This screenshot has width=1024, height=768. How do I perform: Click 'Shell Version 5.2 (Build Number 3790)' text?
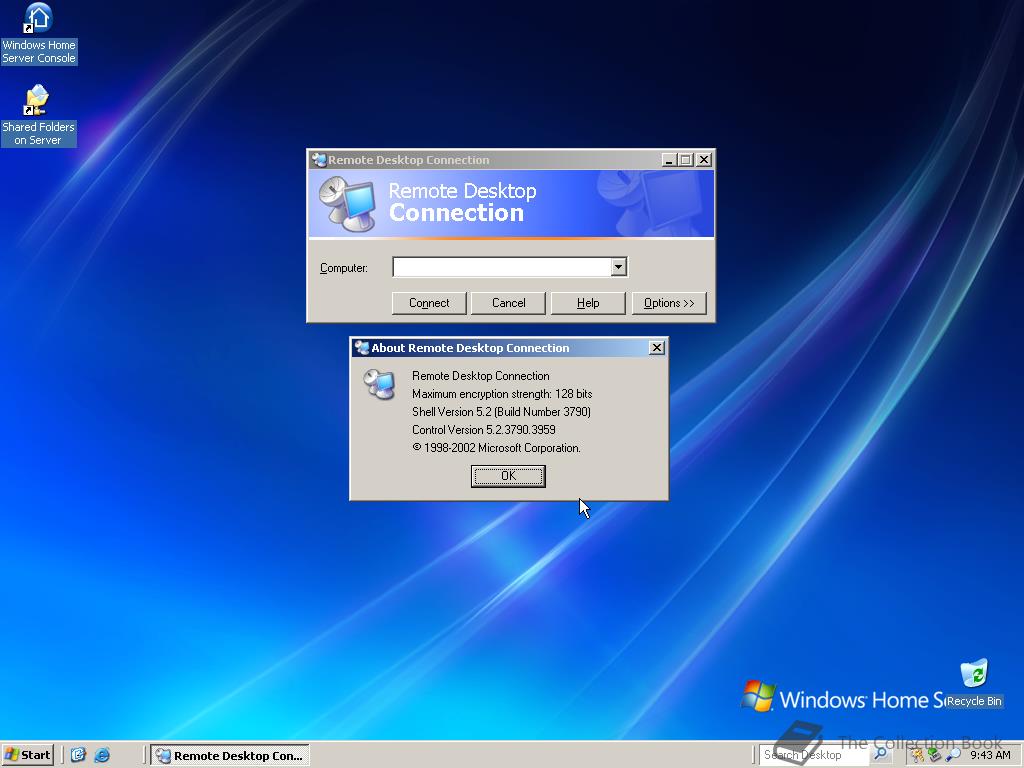pos(501,411)
